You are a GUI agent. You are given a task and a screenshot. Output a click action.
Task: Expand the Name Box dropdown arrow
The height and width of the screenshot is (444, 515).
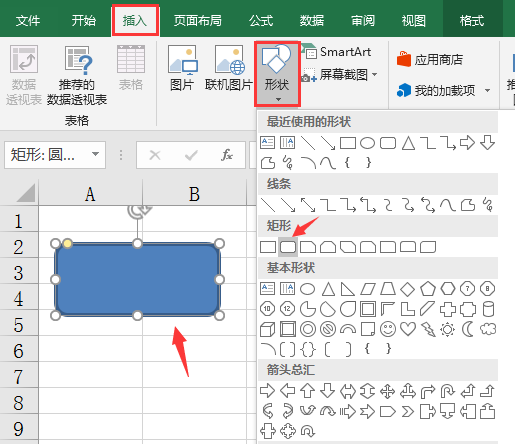95,154
